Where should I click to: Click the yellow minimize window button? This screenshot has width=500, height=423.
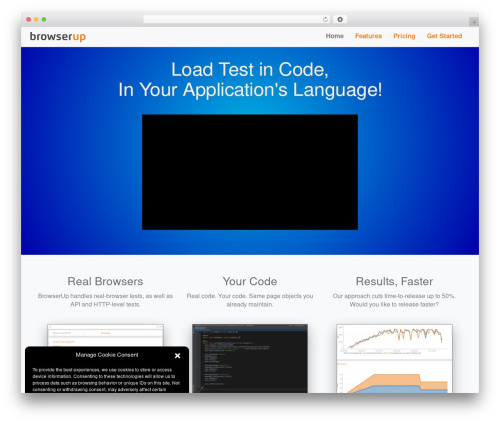point(36,19)
